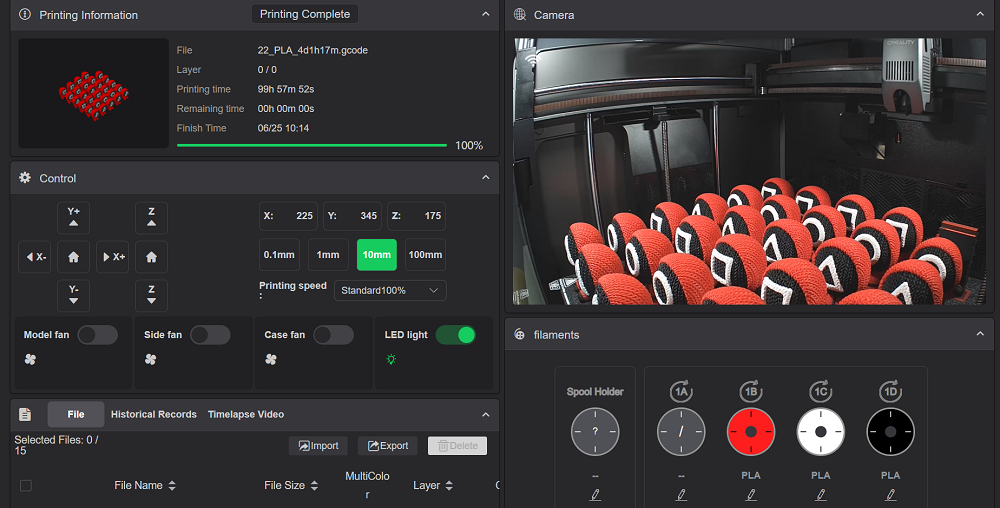Edit the red PLA filament slot 1B
Screen dimensions: 1000x508
pos(751,494)
